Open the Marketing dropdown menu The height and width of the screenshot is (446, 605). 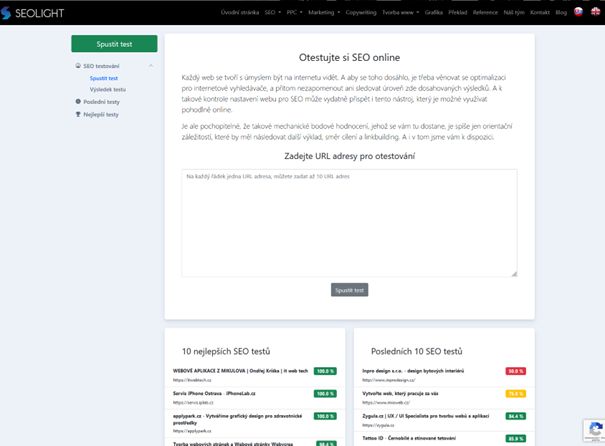pyautogui.click(x=324, y=13)
